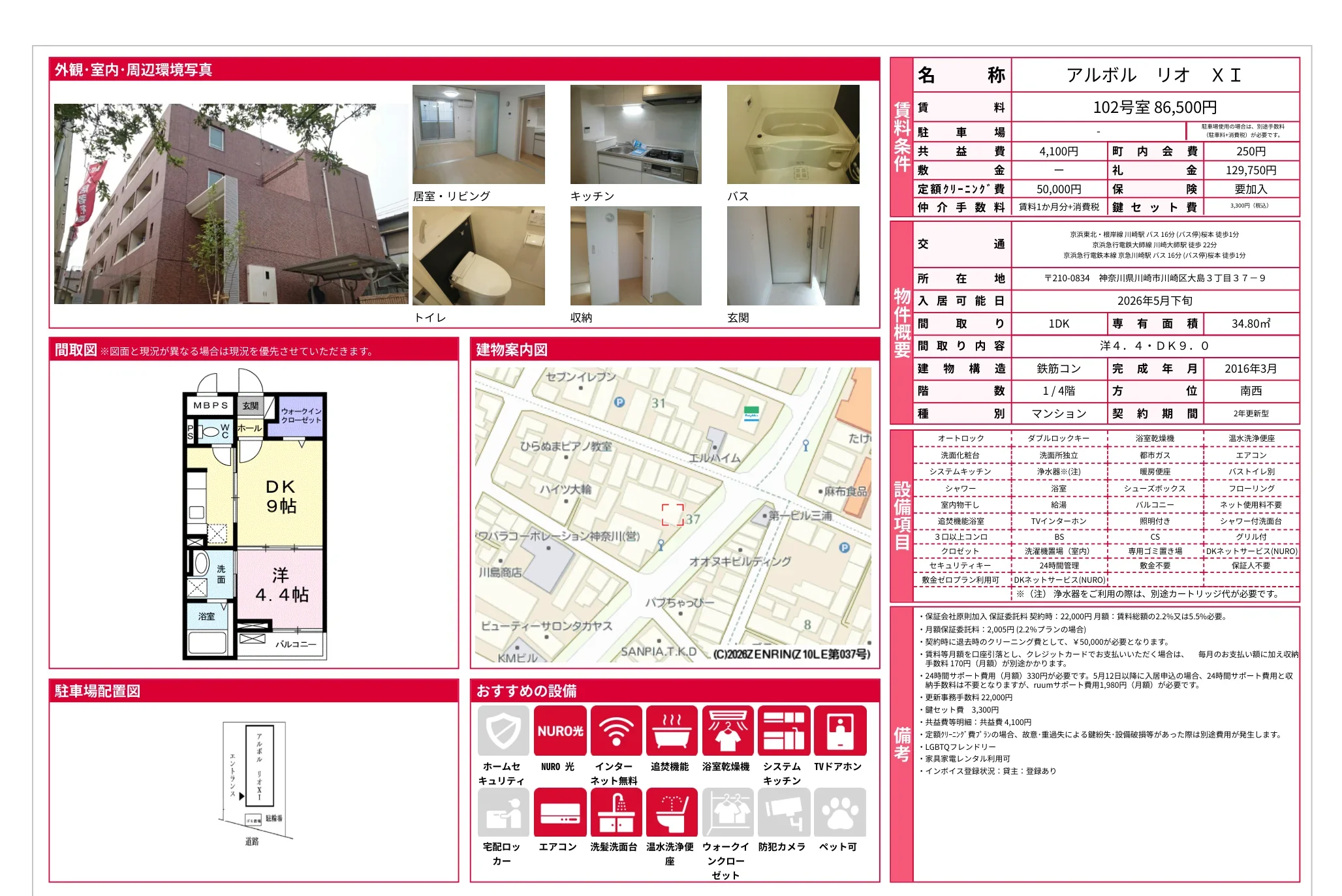
Task: Open the トイレ photo thumbnail
Action: [478, 256]
